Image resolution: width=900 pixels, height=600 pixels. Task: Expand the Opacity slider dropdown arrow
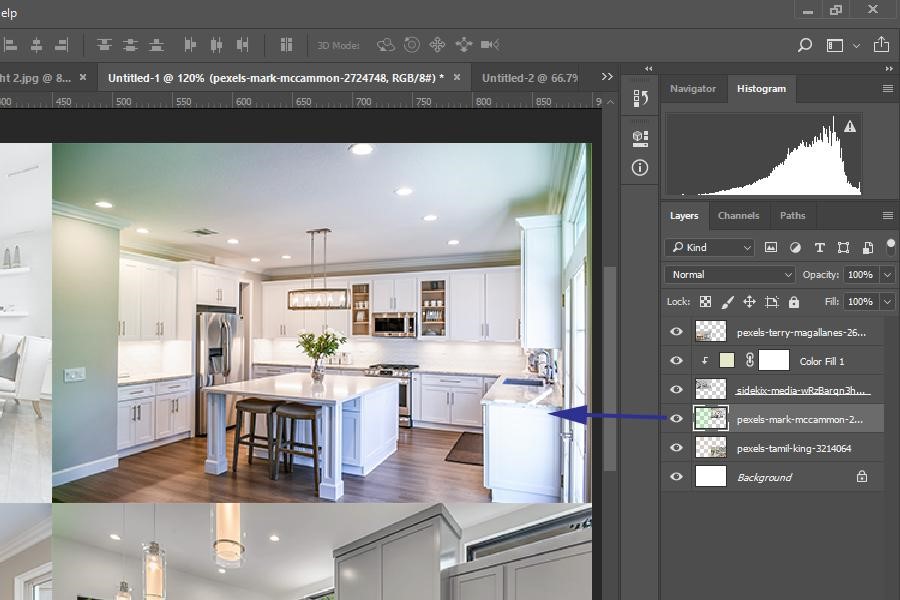point(887,274)
